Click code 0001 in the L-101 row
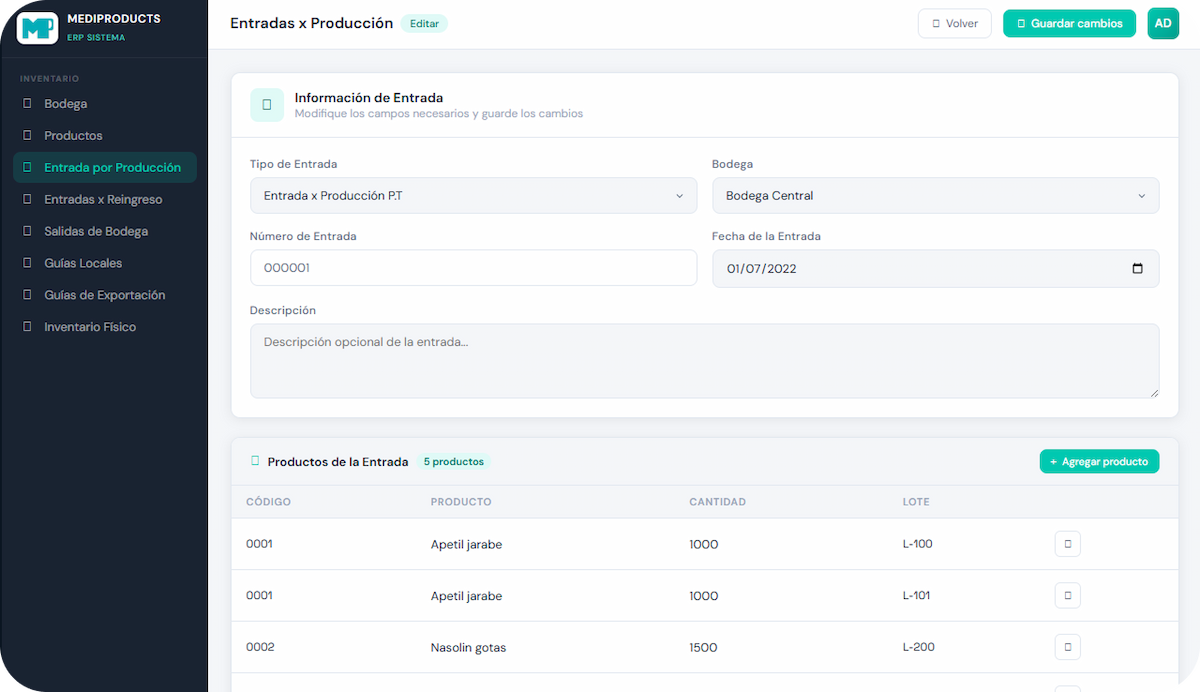 click(259, 595)
